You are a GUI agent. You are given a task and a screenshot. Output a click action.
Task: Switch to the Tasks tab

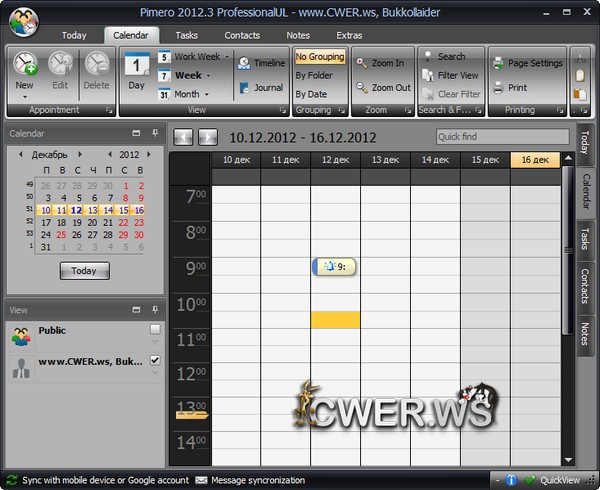186,35
